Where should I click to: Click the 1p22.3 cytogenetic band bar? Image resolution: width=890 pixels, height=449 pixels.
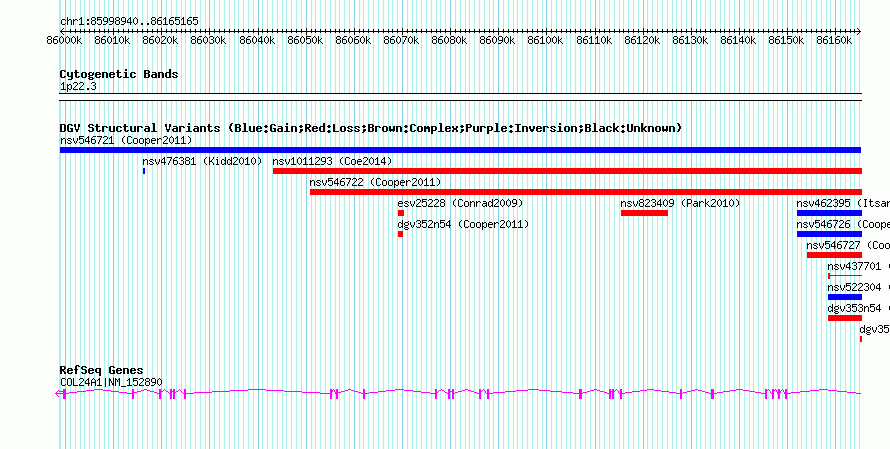tap(460, 97)
